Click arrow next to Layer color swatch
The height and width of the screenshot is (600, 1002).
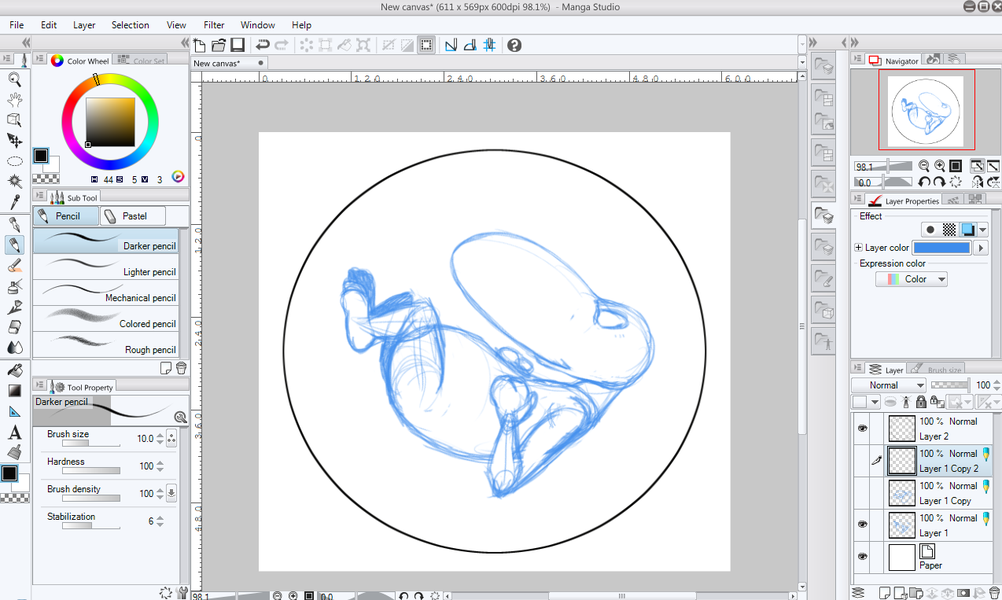tap(981, 247)
